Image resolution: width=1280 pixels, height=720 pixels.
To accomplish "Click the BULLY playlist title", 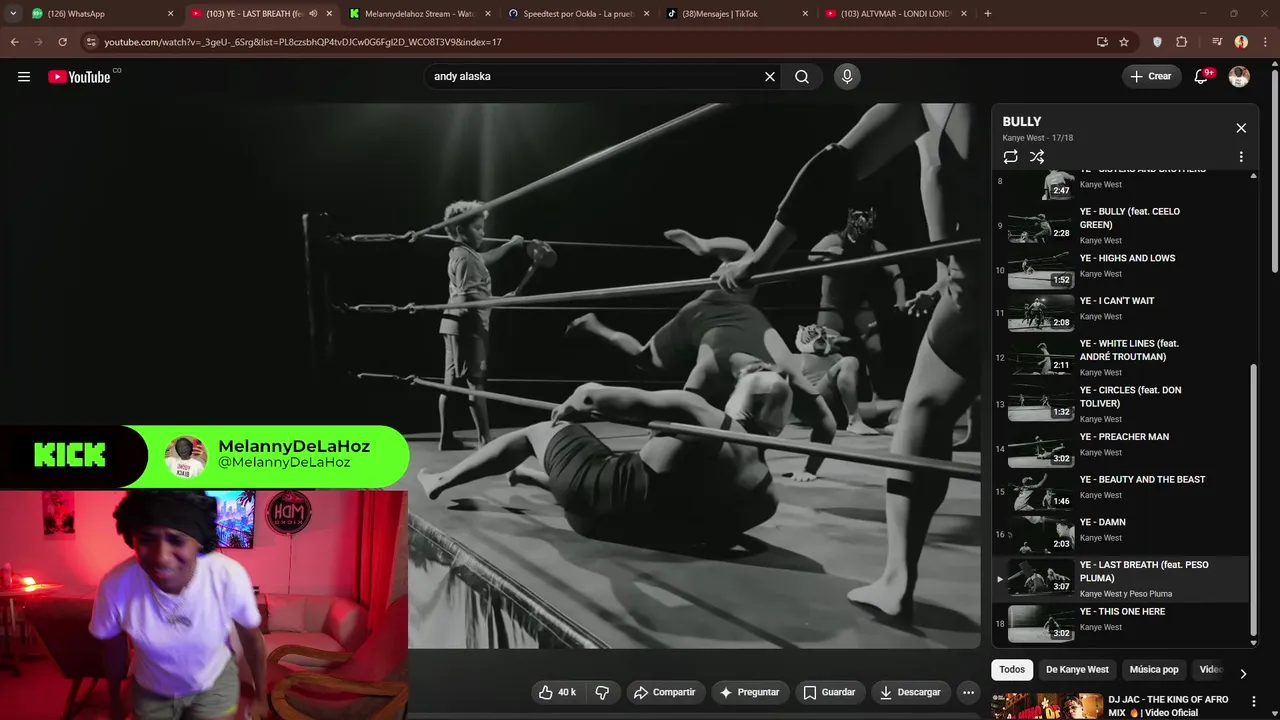I will 1022,121.
